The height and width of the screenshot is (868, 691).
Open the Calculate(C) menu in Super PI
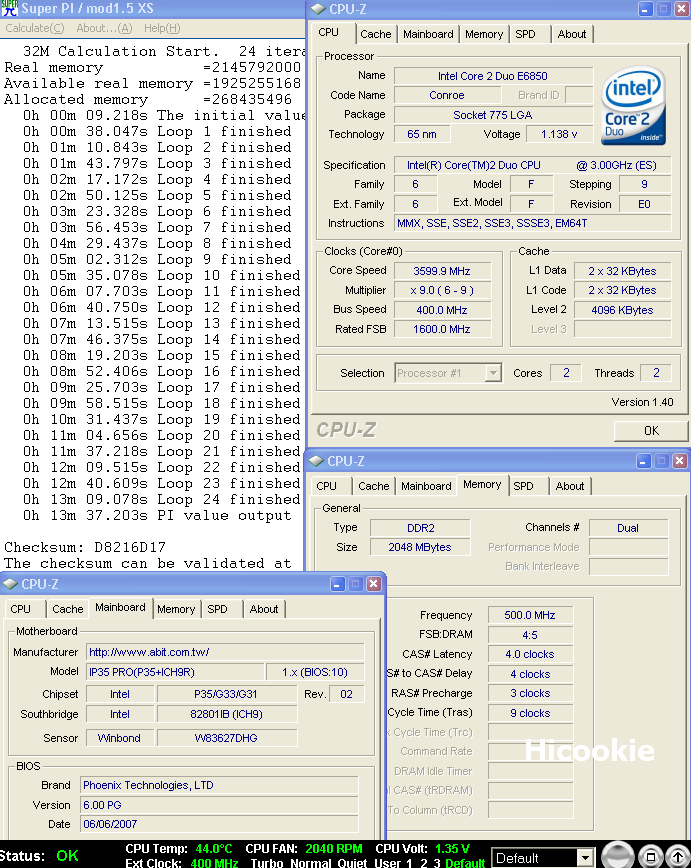(x=35, y=28)
